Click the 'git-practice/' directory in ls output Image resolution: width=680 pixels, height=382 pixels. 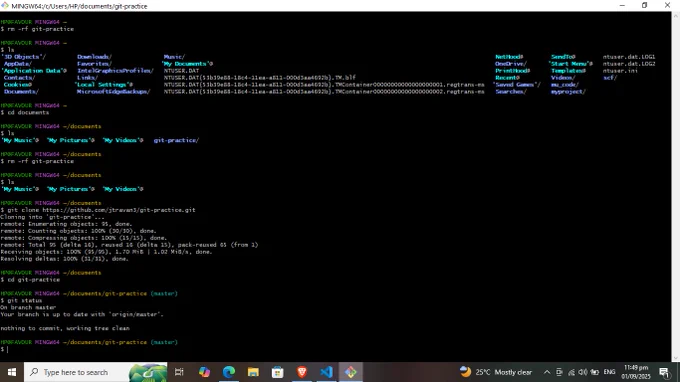coord(176,140)
